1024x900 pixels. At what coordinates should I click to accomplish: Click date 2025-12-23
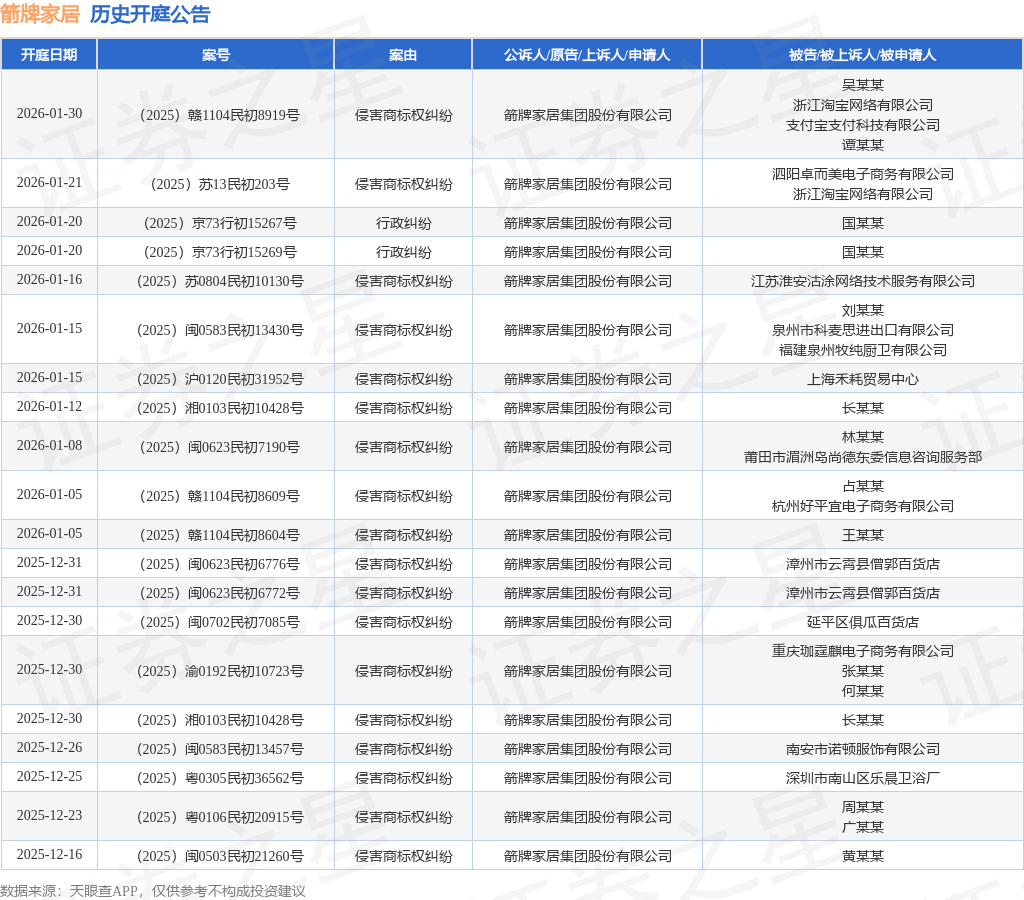pos(50,816)
